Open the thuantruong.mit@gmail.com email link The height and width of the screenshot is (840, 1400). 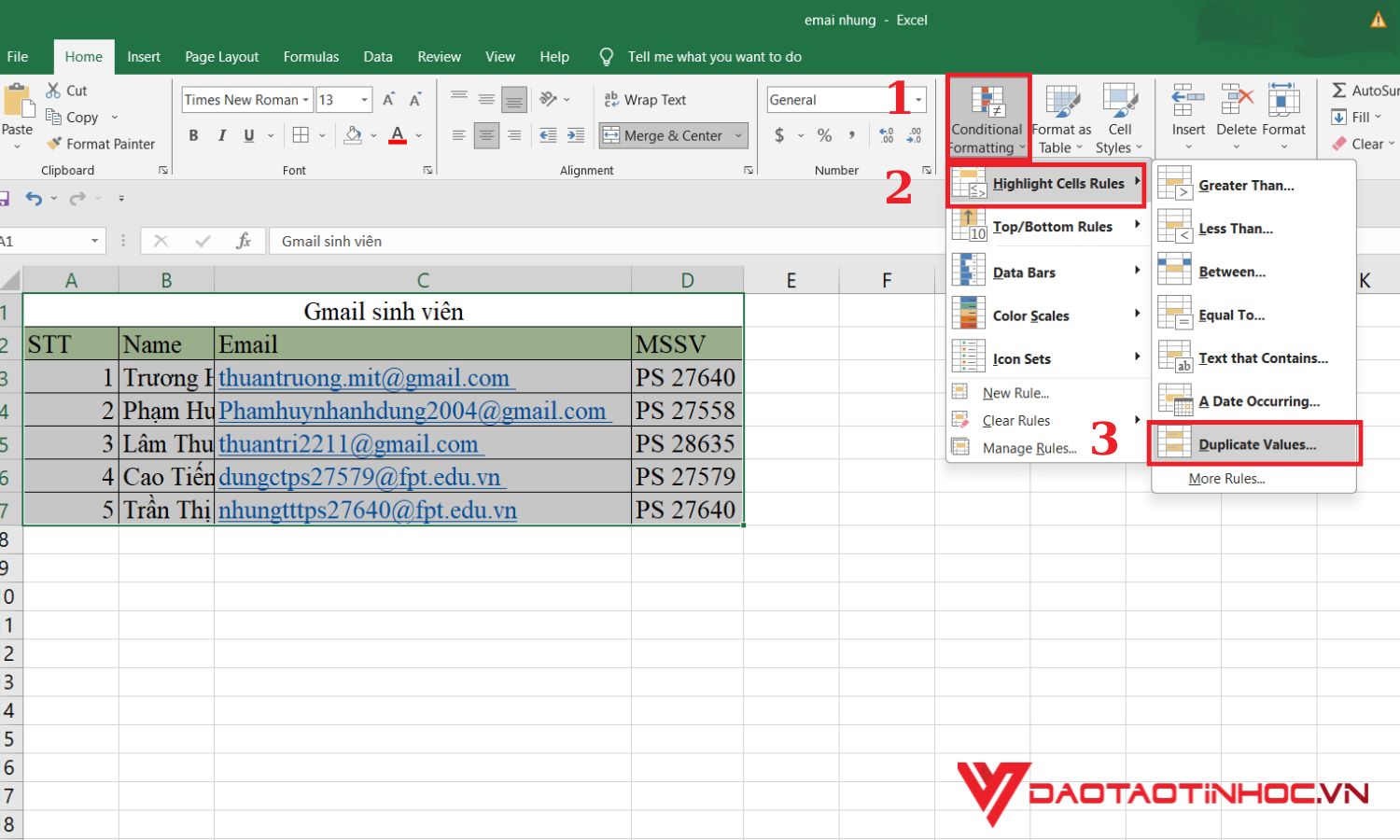[x=364, y=378]
